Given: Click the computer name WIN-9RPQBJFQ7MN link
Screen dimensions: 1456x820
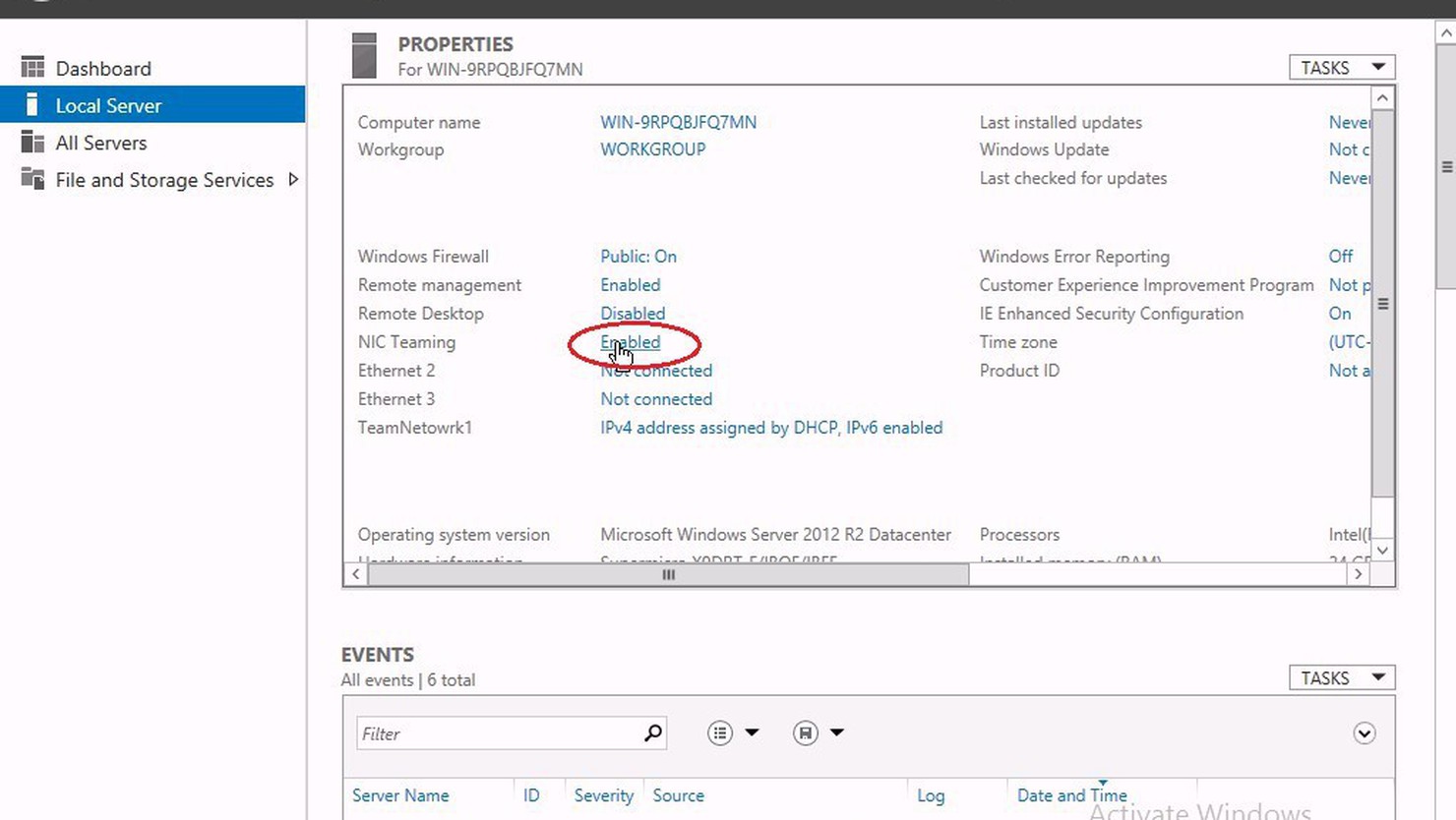Looking at the screenshot, I should [679, 122].
